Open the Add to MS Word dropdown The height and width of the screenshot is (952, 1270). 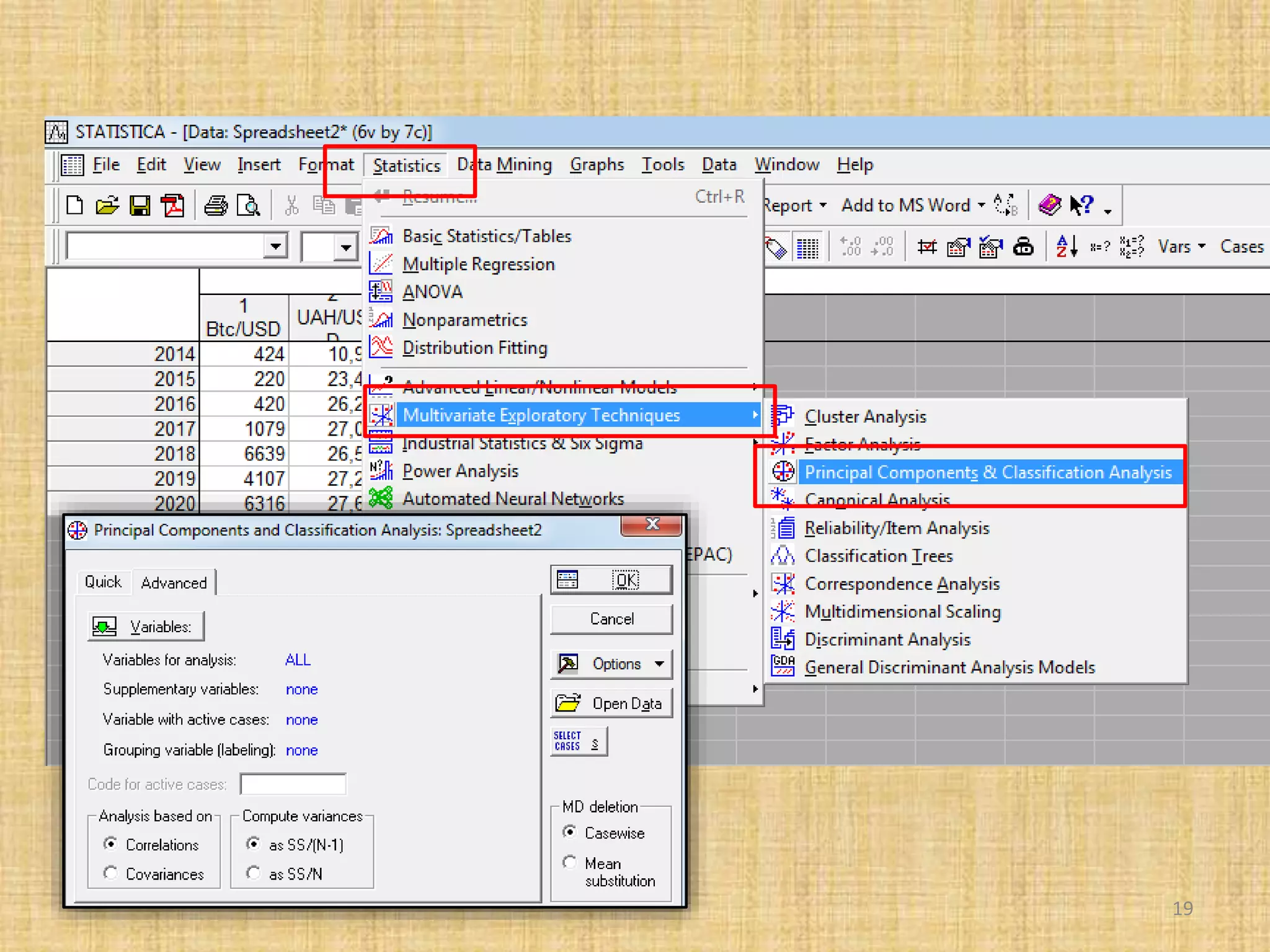coord(913,205)
